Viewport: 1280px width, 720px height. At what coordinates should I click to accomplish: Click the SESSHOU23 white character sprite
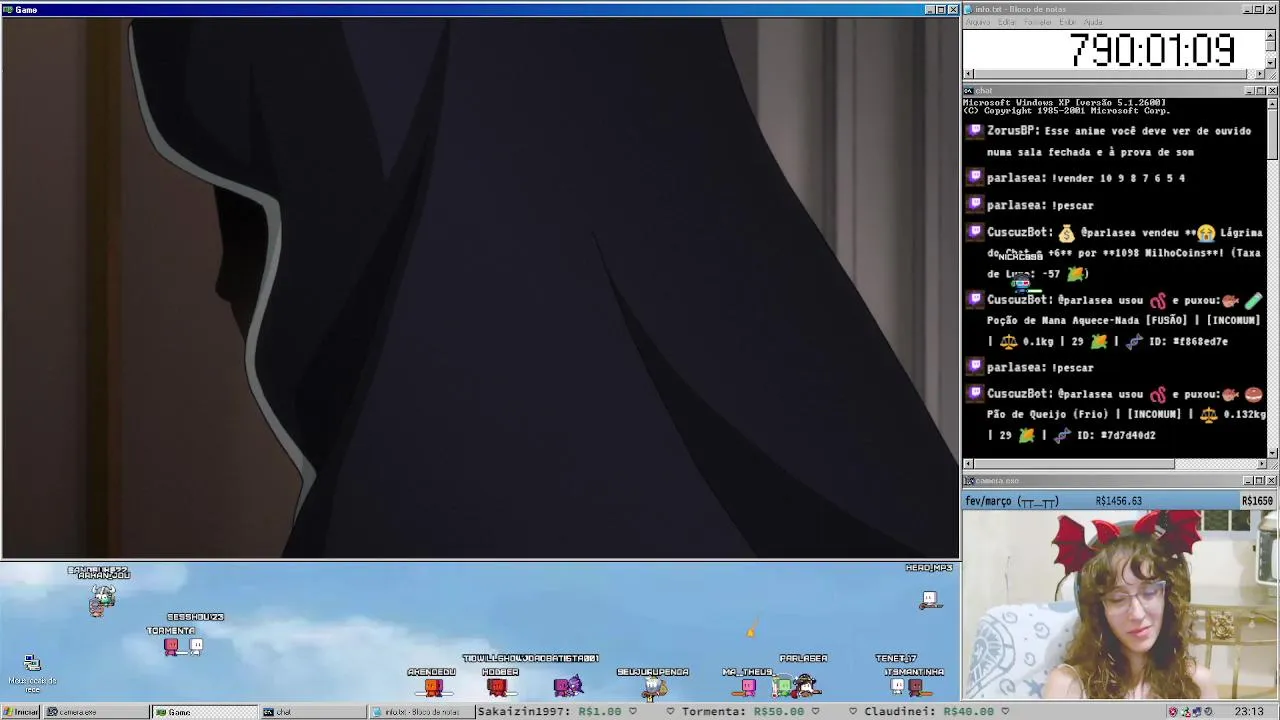[196, 646]
